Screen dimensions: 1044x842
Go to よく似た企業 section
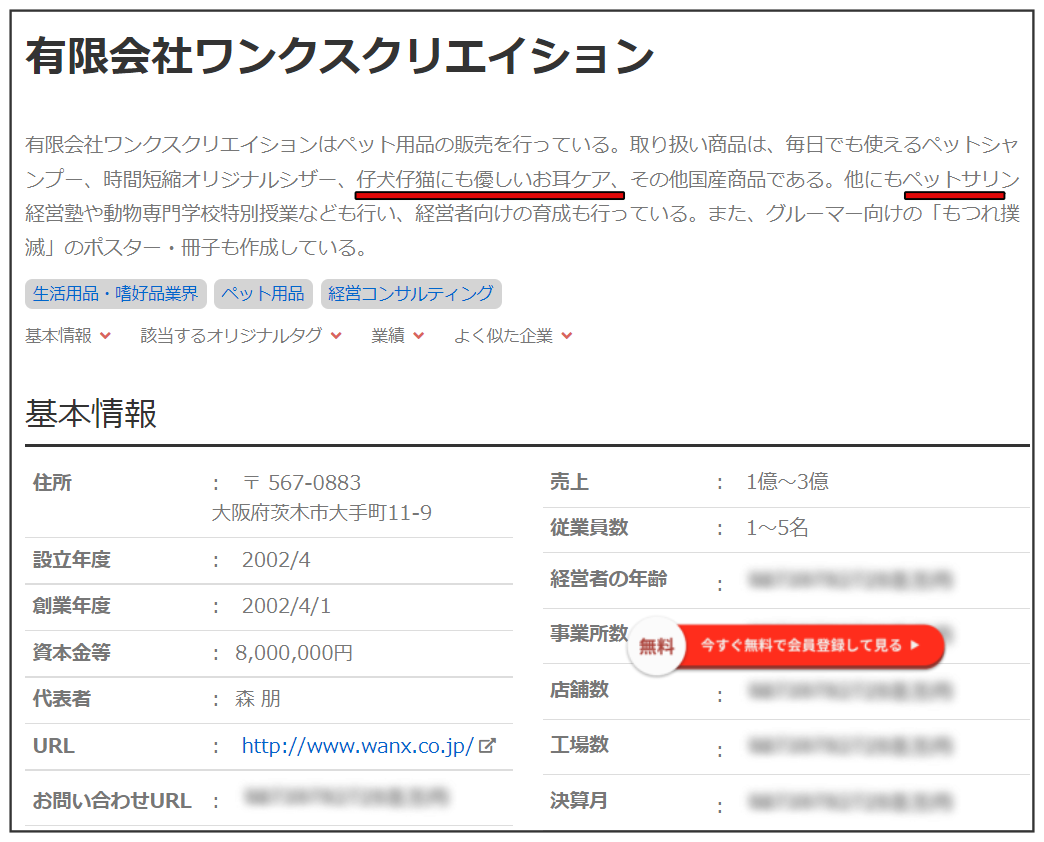[513, 335]
